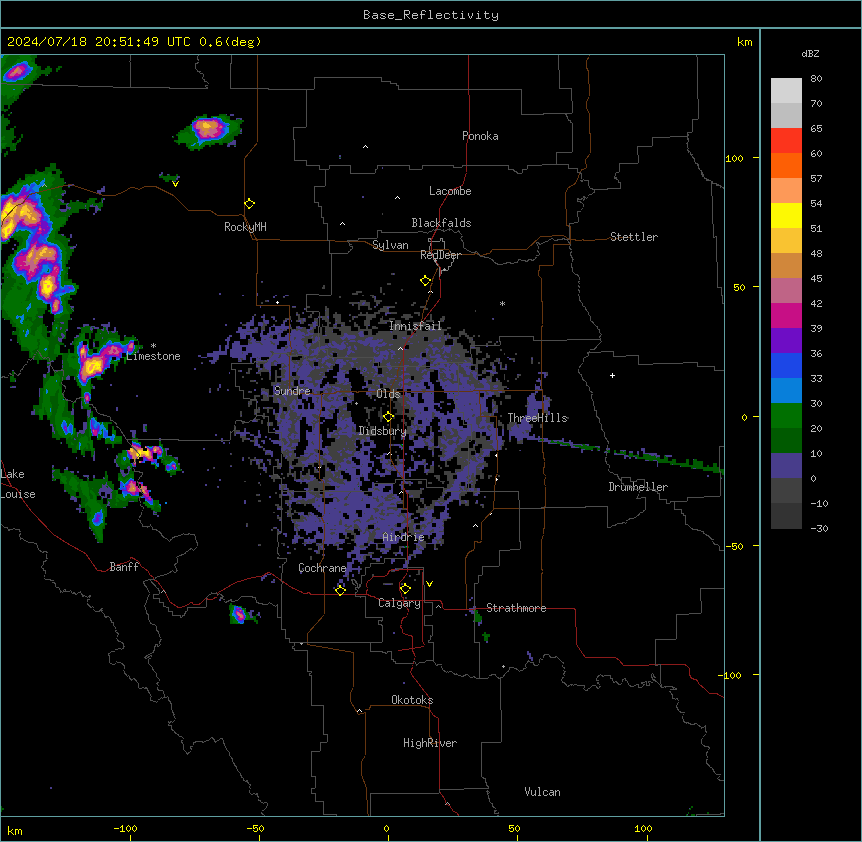Select the Innisfail label

pos(415,326)
